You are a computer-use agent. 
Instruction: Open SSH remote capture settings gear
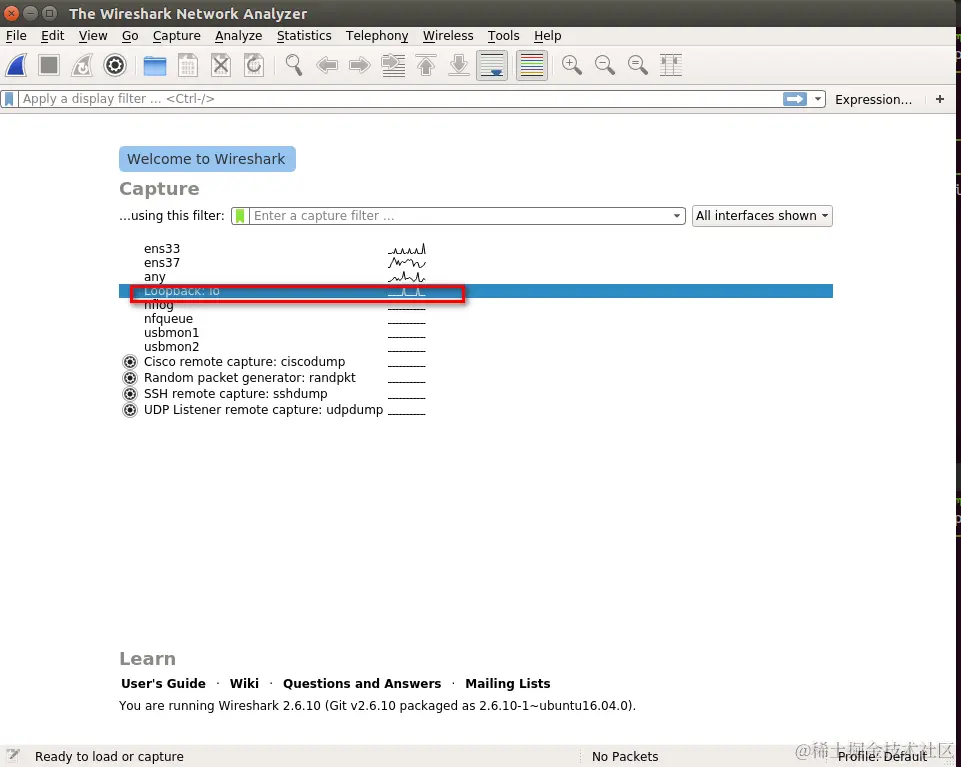(130, 394)
